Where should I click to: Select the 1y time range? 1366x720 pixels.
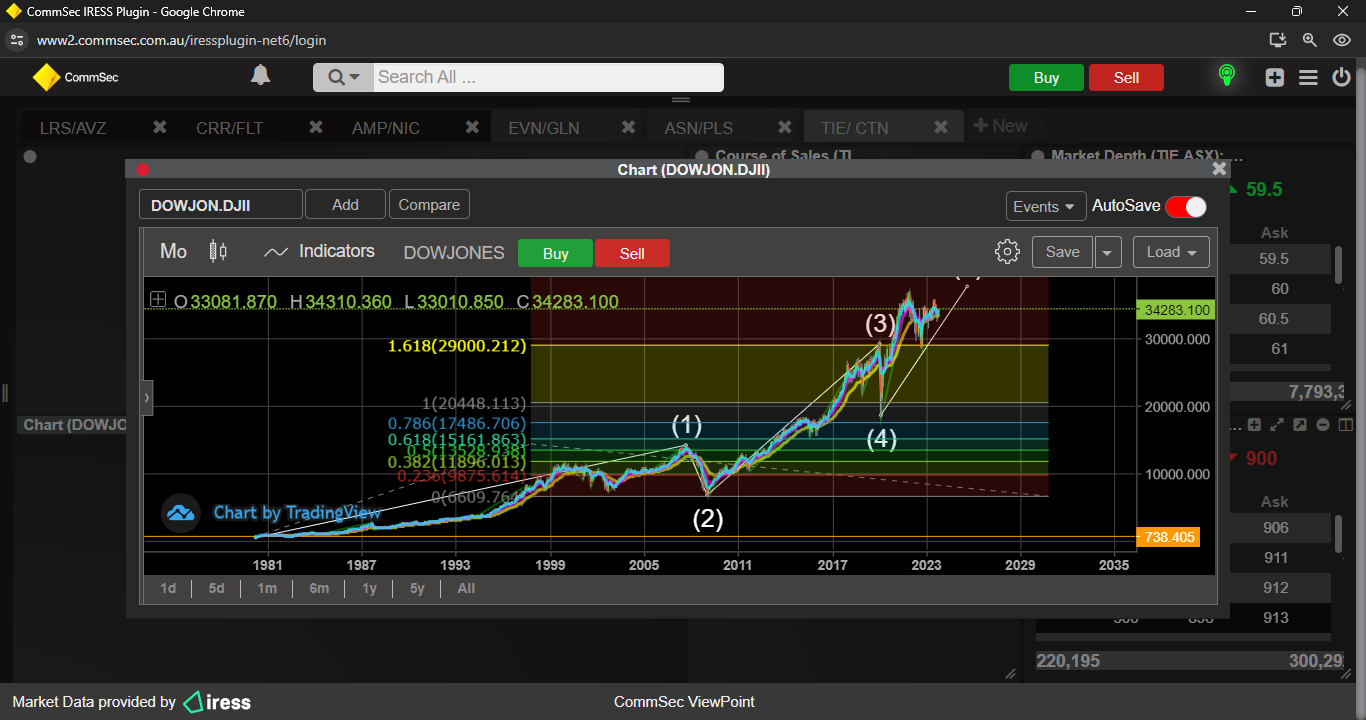click(x=369, y=588)
